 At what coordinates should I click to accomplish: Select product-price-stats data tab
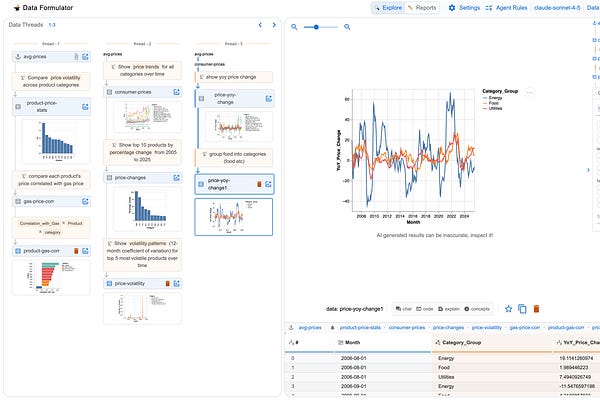(x=360, y=328)
